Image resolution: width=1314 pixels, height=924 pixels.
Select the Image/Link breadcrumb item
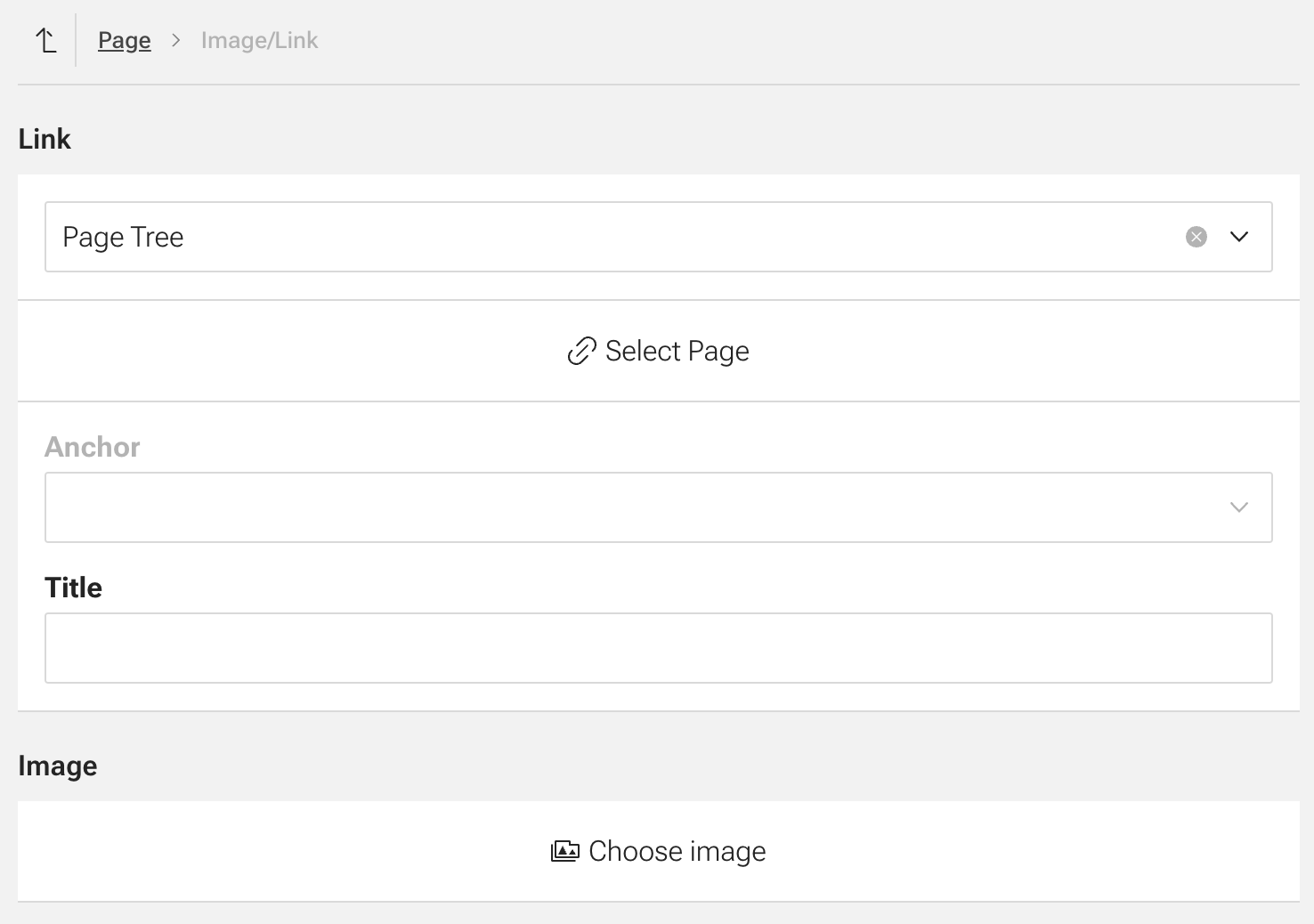[259, 41]
